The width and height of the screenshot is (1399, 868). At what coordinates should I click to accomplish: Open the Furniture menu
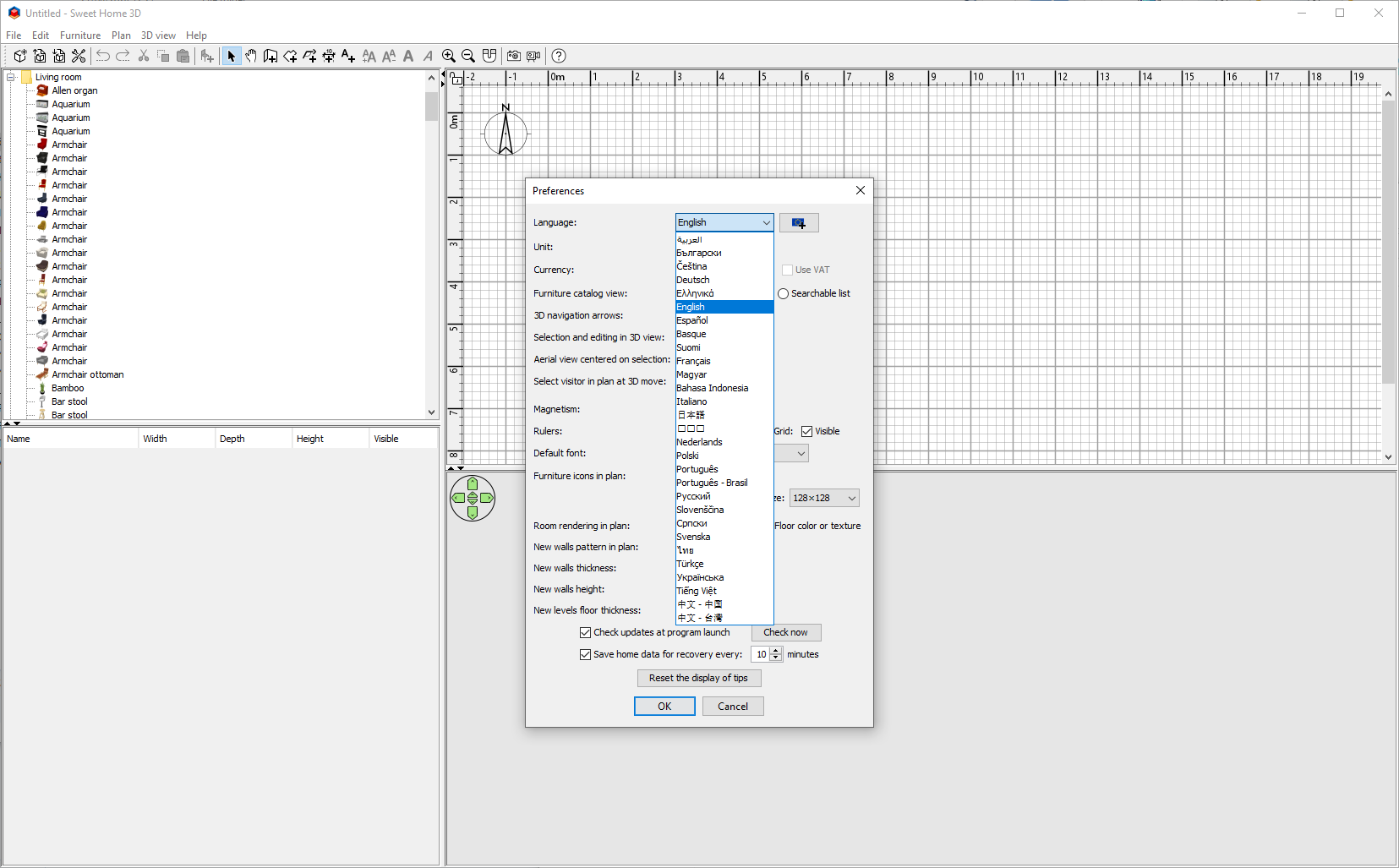(80, 35)
